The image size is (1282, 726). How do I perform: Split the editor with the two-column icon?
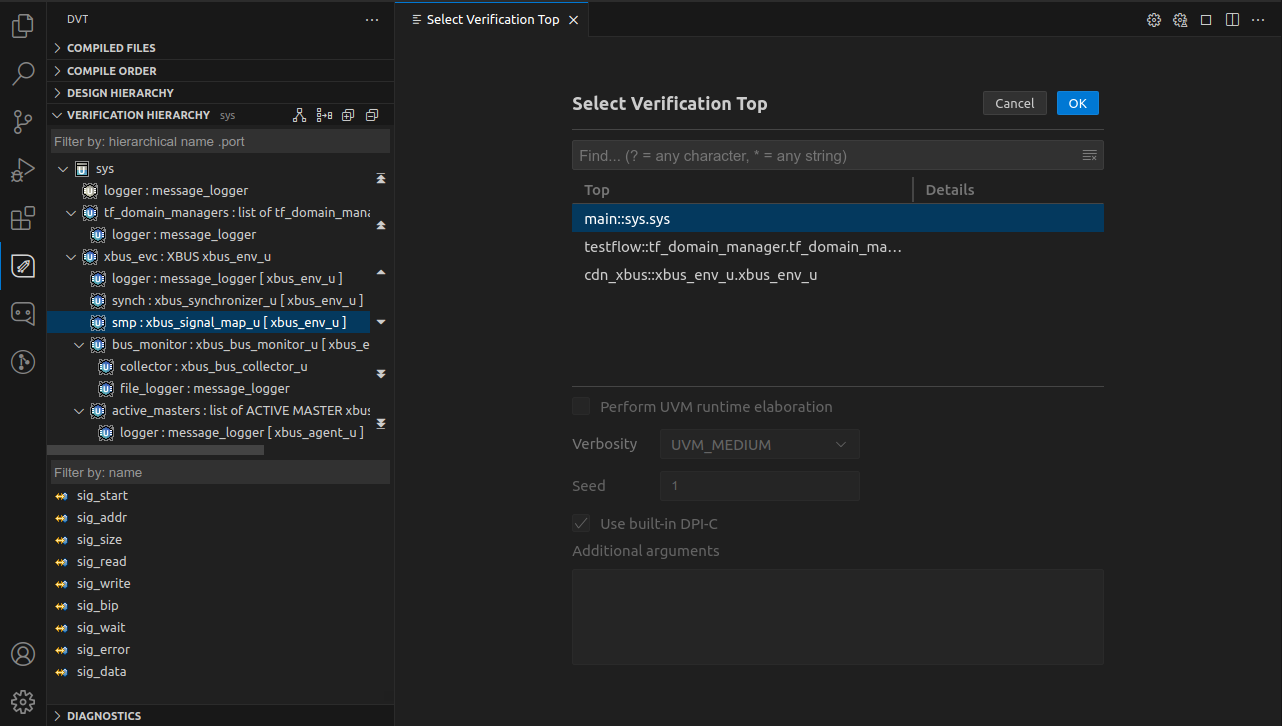[1232, 20]
